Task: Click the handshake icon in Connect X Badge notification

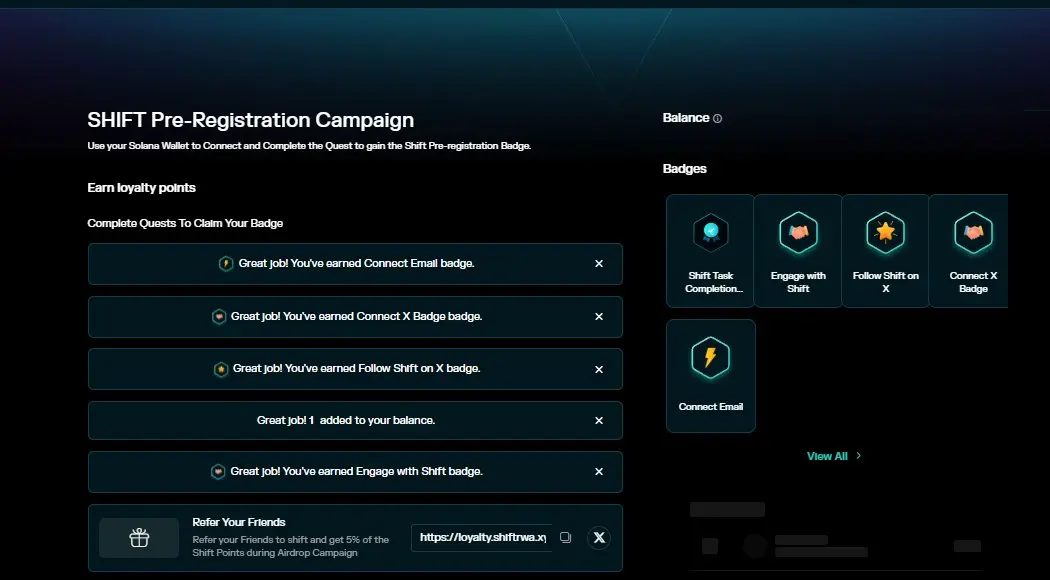Action: click(219, 316)
